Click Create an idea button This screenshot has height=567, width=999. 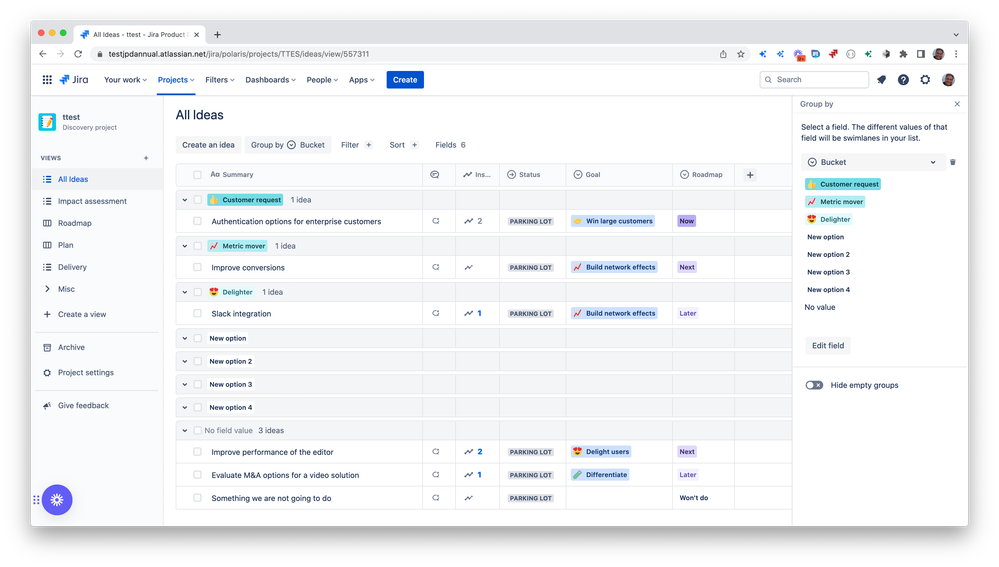(x=208, y=145)
